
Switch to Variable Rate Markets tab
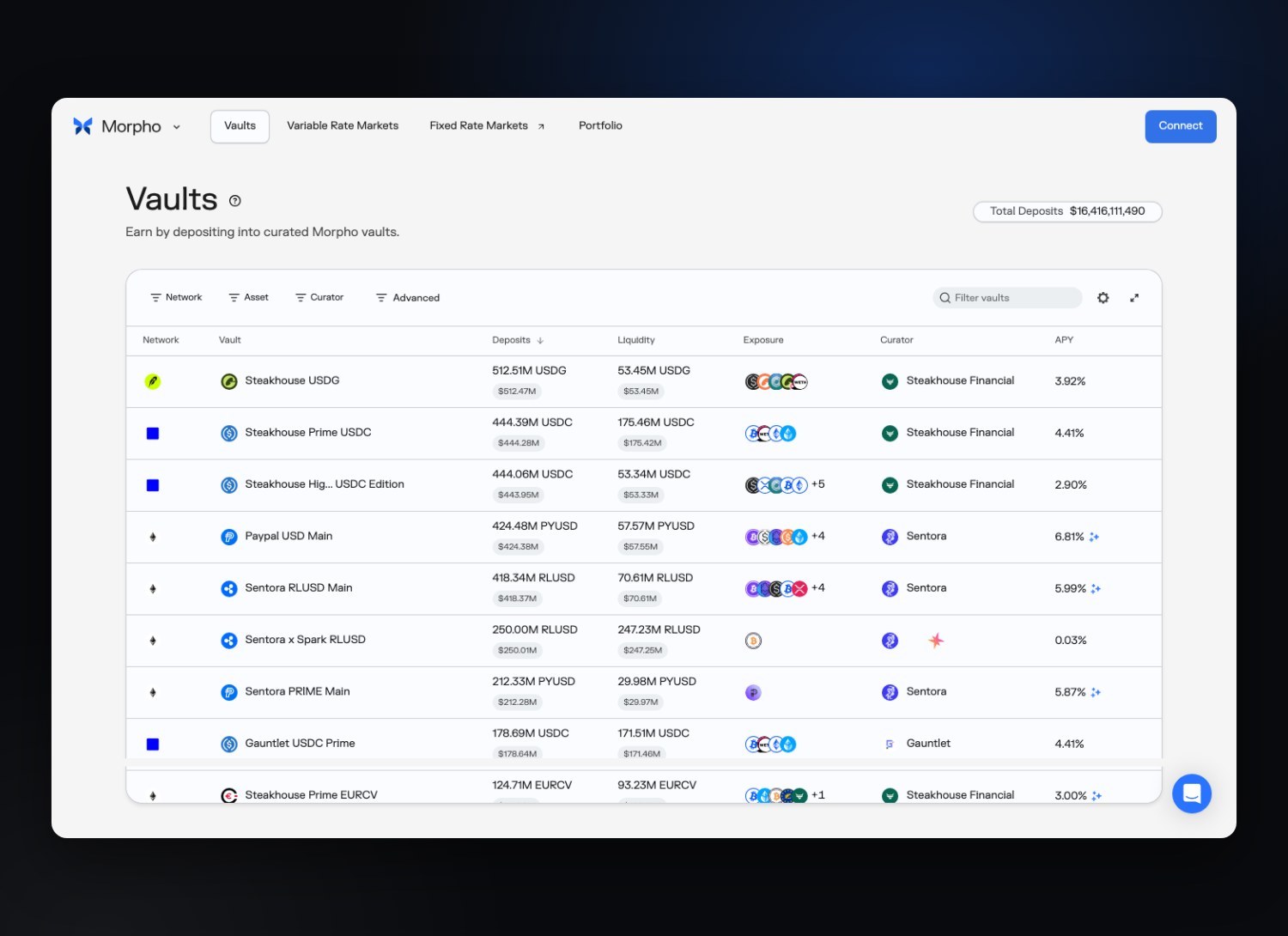[x=343, y=126]
